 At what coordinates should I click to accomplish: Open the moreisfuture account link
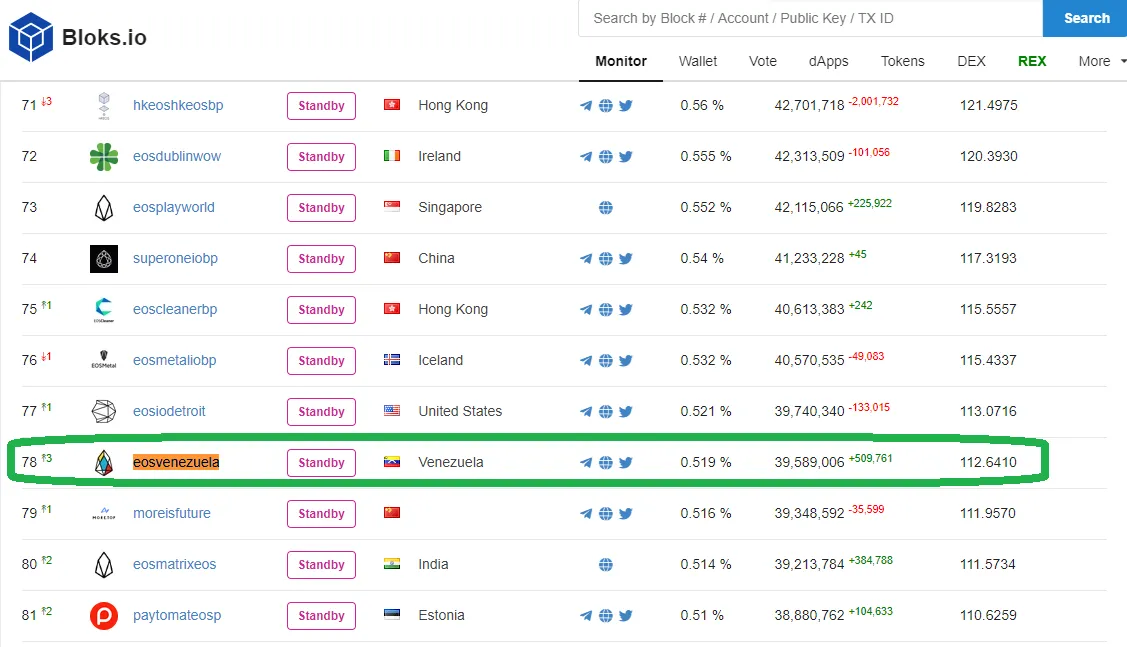coord(172,514)
